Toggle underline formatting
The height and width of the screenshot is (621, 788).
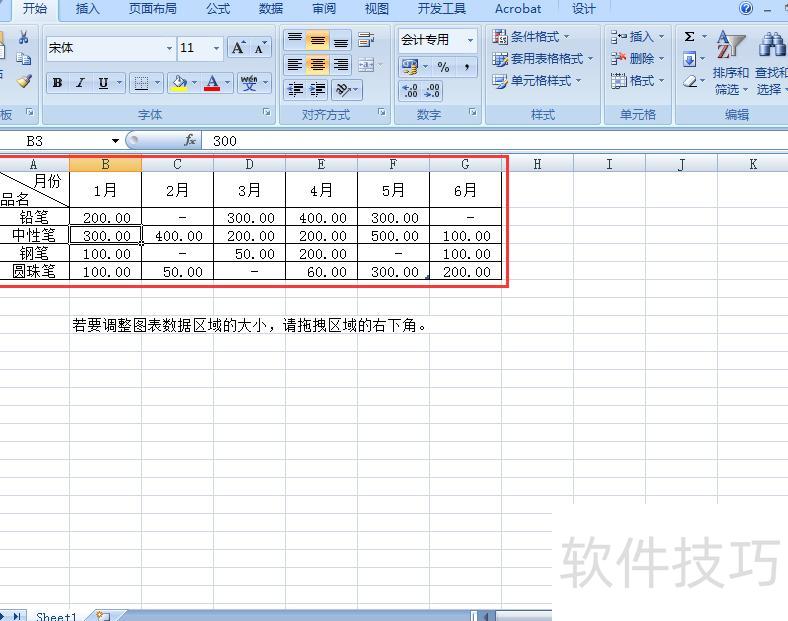104,82
